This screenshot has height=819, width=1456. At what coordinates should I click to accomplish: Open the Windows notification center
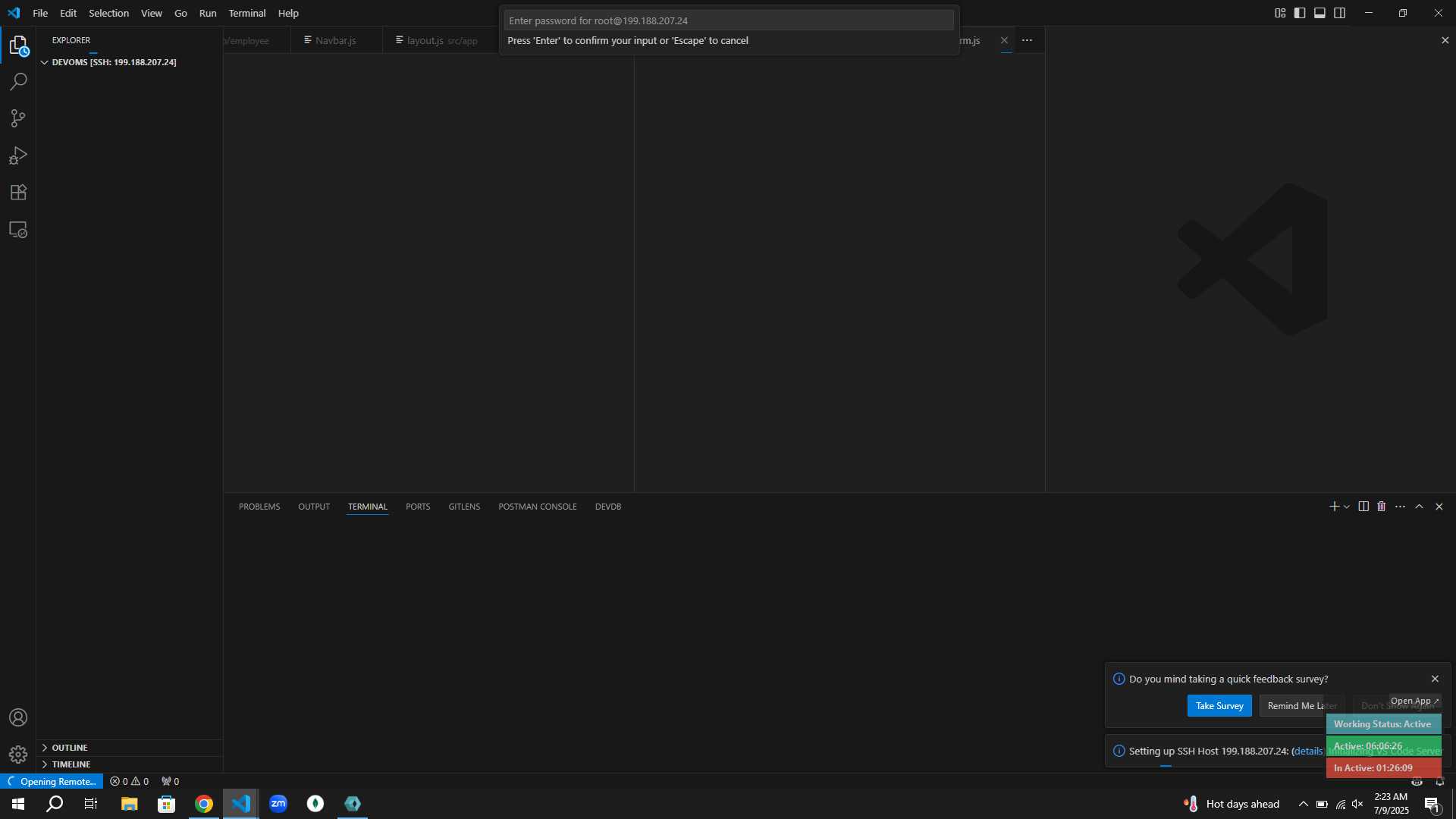pos(1432,805)
